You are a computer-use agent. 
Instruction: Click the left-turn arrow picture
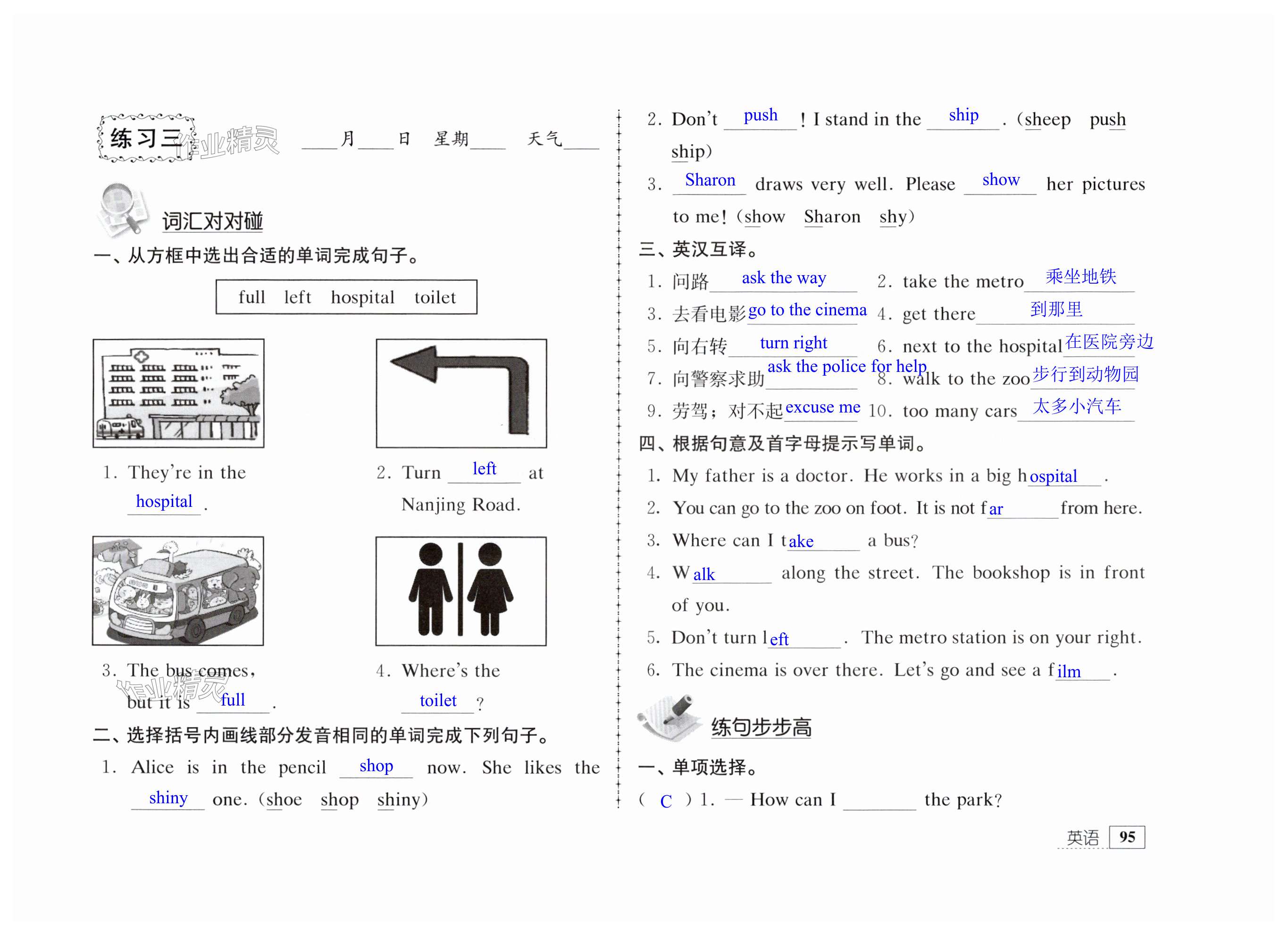(461, 393)
